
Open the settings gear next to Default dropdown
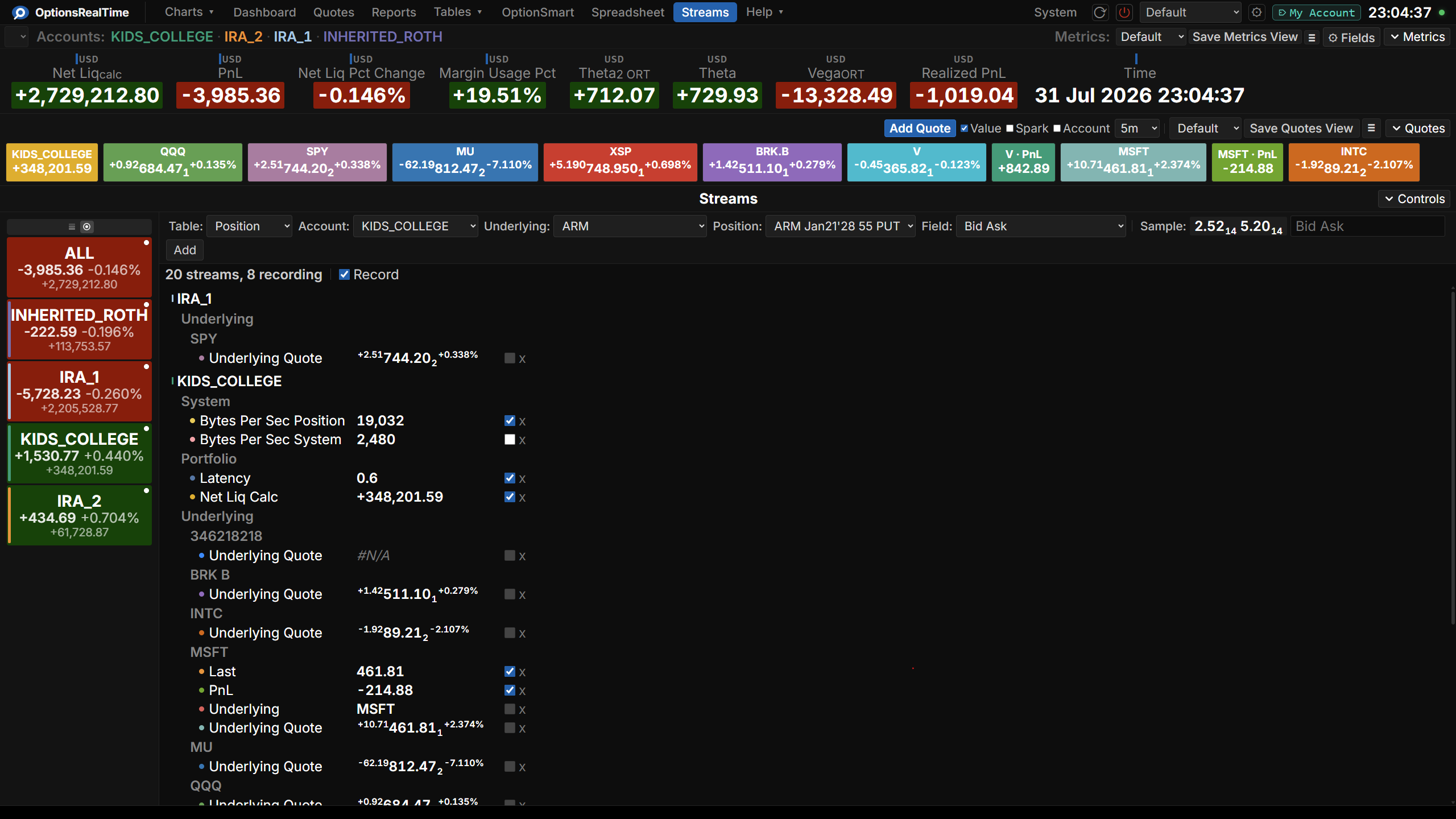(1257, 13)
